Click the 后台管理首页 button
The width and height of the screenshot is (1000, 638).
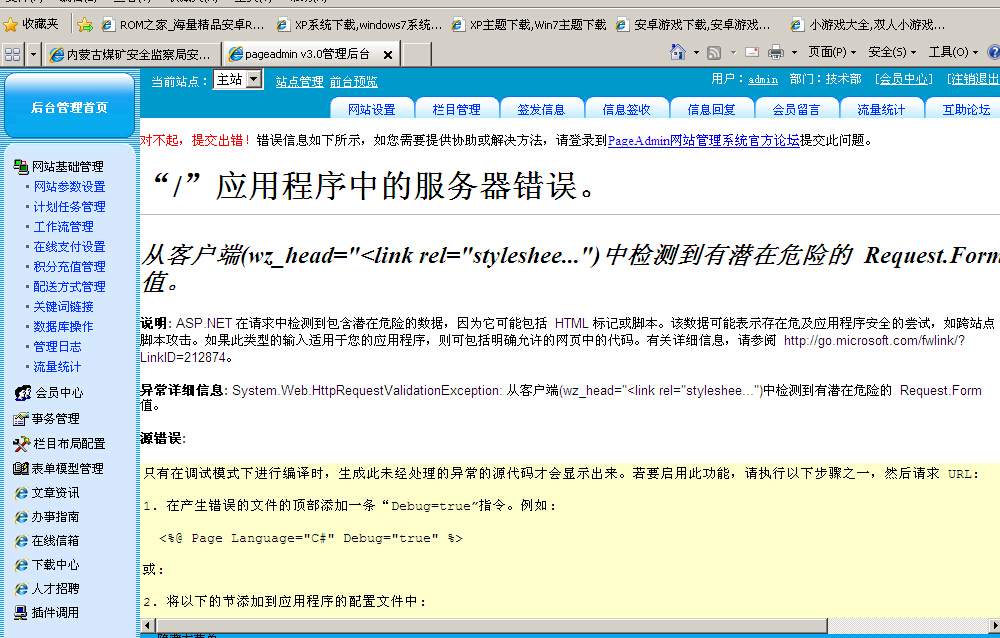click(69, 107)
